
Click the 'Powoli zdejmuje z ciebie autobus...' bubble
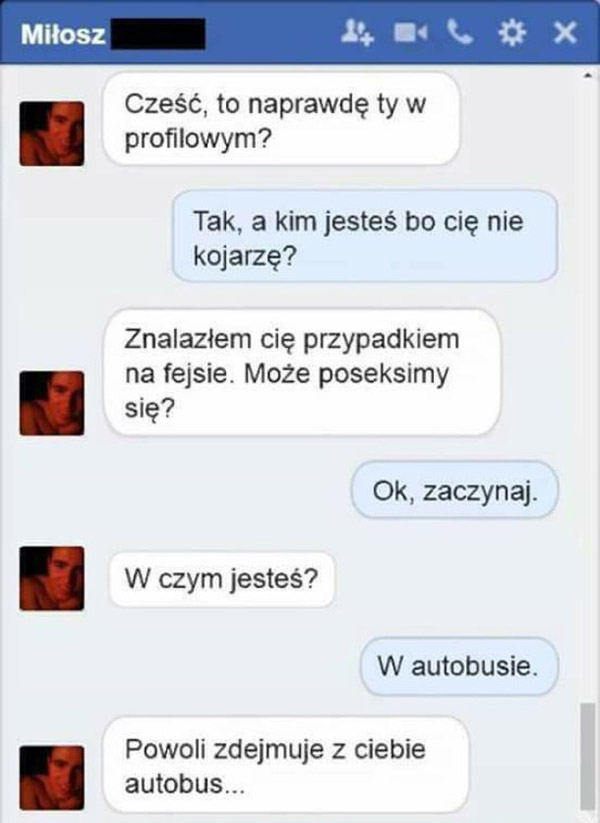tap(286, 765)
